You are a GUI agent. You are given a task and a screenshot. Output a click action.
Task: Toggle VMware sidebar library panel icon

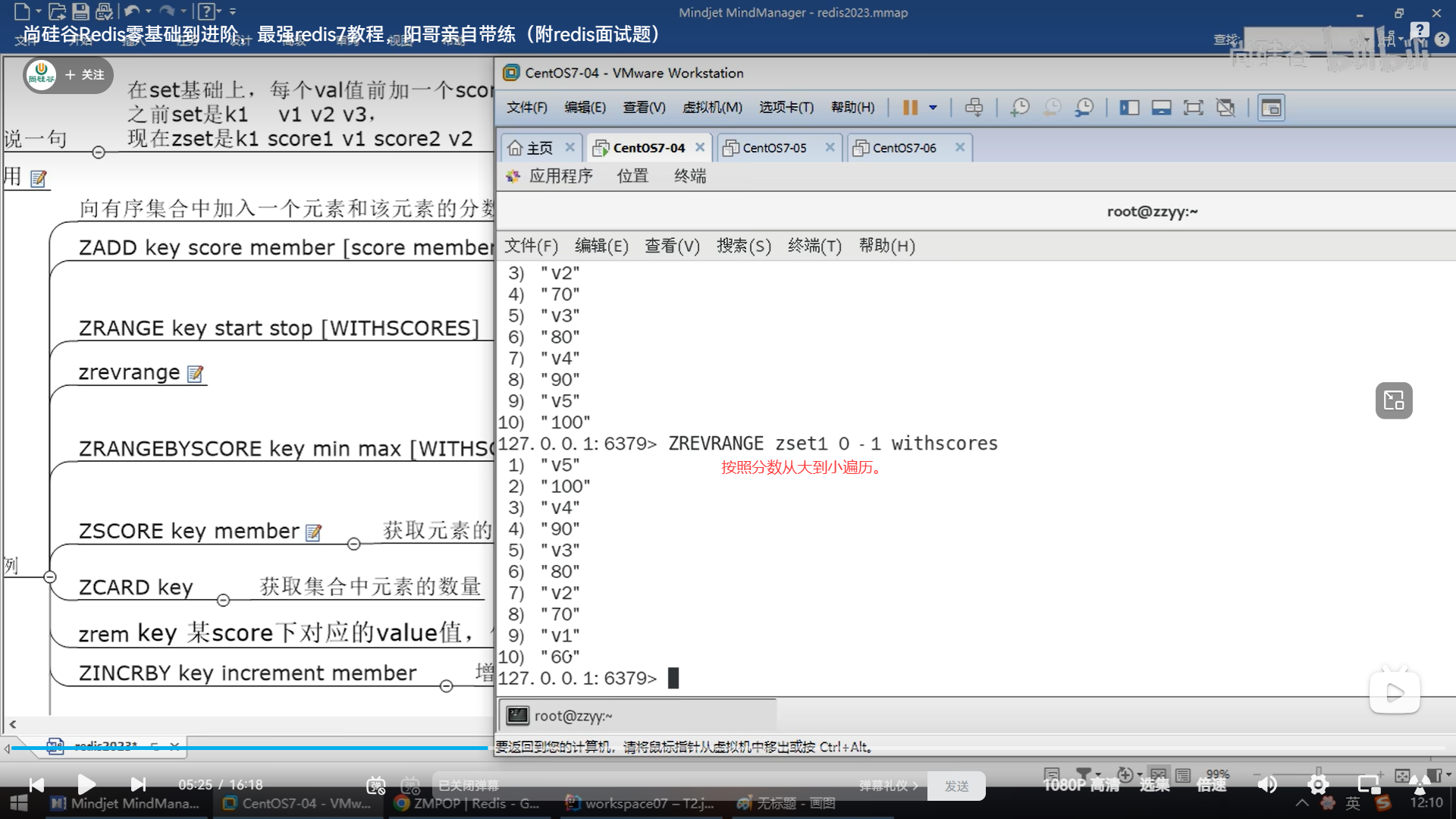click(x=1129, y=108)
